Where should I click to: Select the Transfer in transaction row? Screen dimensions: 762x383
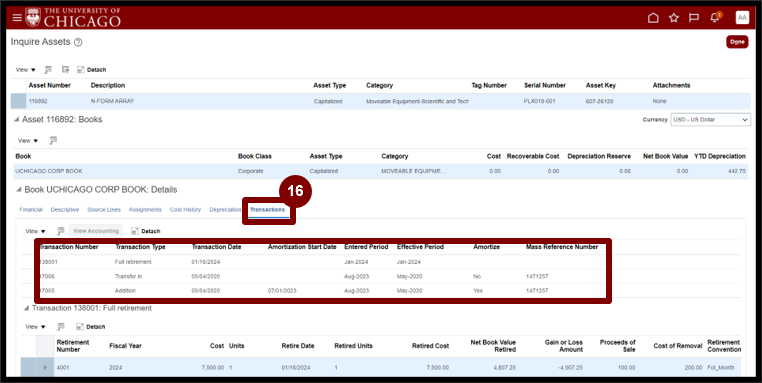point(381,276)
